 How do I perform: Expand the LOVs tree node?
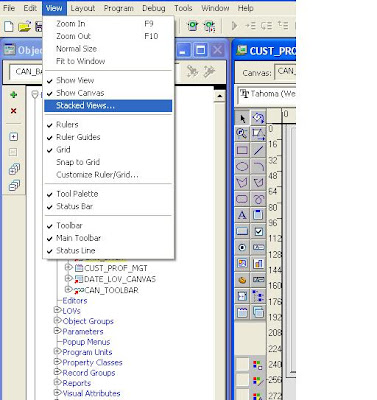click(57, 310)
